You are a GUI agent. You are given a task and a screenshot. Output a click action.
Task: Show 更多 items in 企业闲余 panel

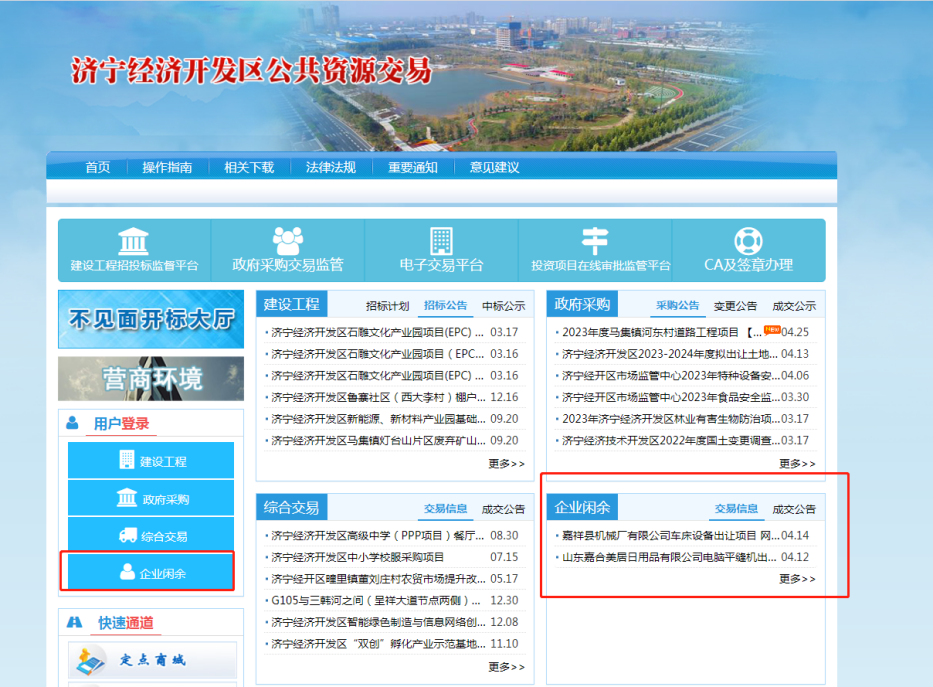(x=797, y=579)
